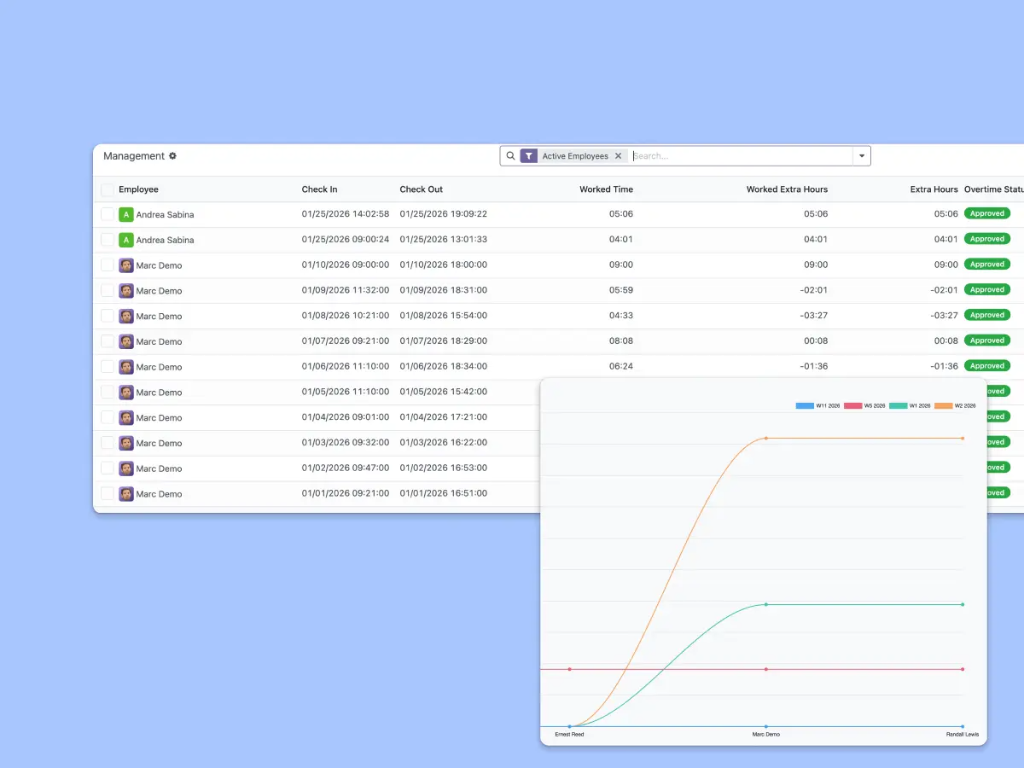Click the Approved status badge on the first row

click(x=986, y=213)
